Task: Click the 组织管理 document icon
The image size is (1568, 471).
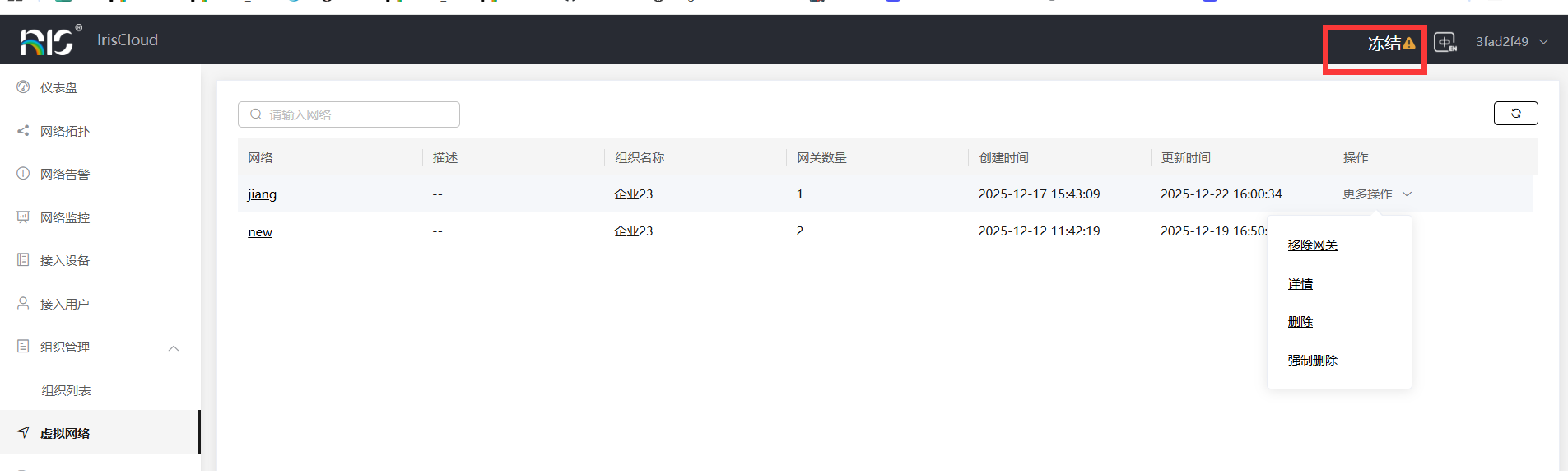Action: [x=23, y=346]
